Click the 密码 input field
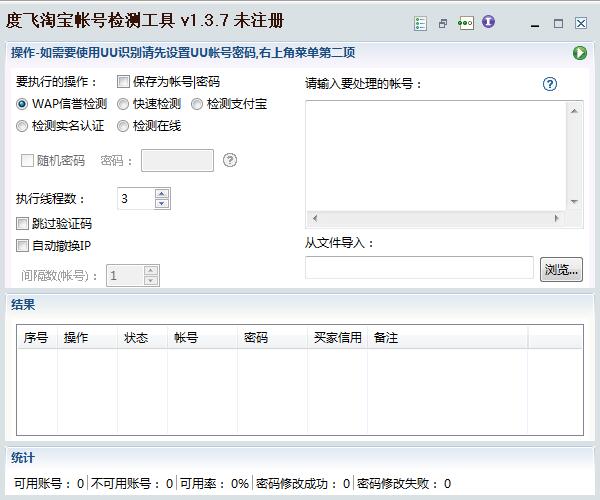 177,160
